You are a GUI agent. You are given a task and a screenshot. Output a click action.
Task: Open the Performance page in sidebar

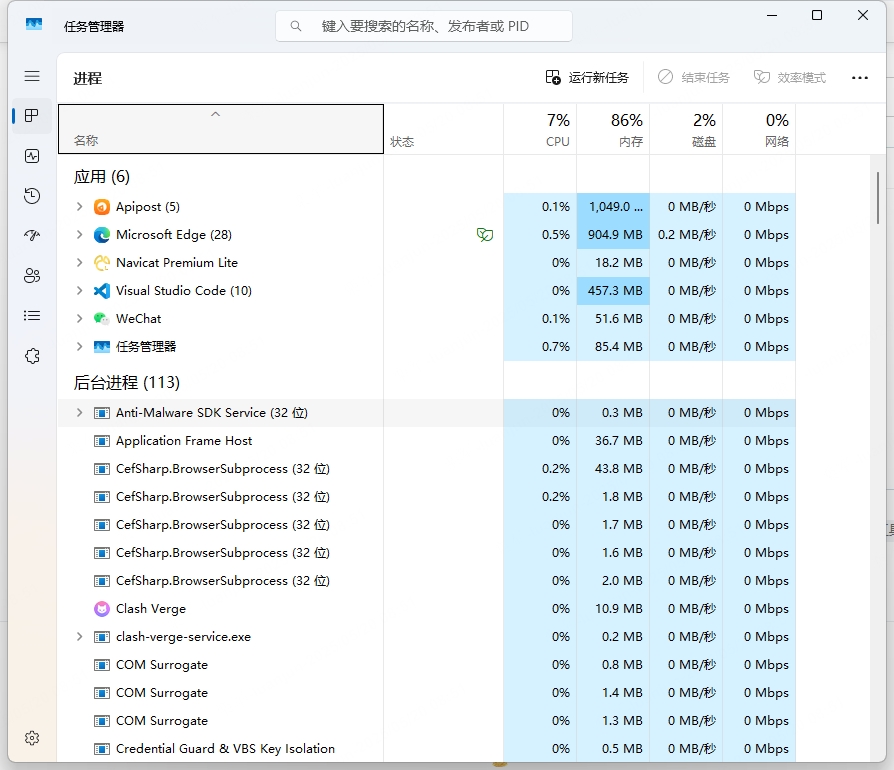[32, 156]
